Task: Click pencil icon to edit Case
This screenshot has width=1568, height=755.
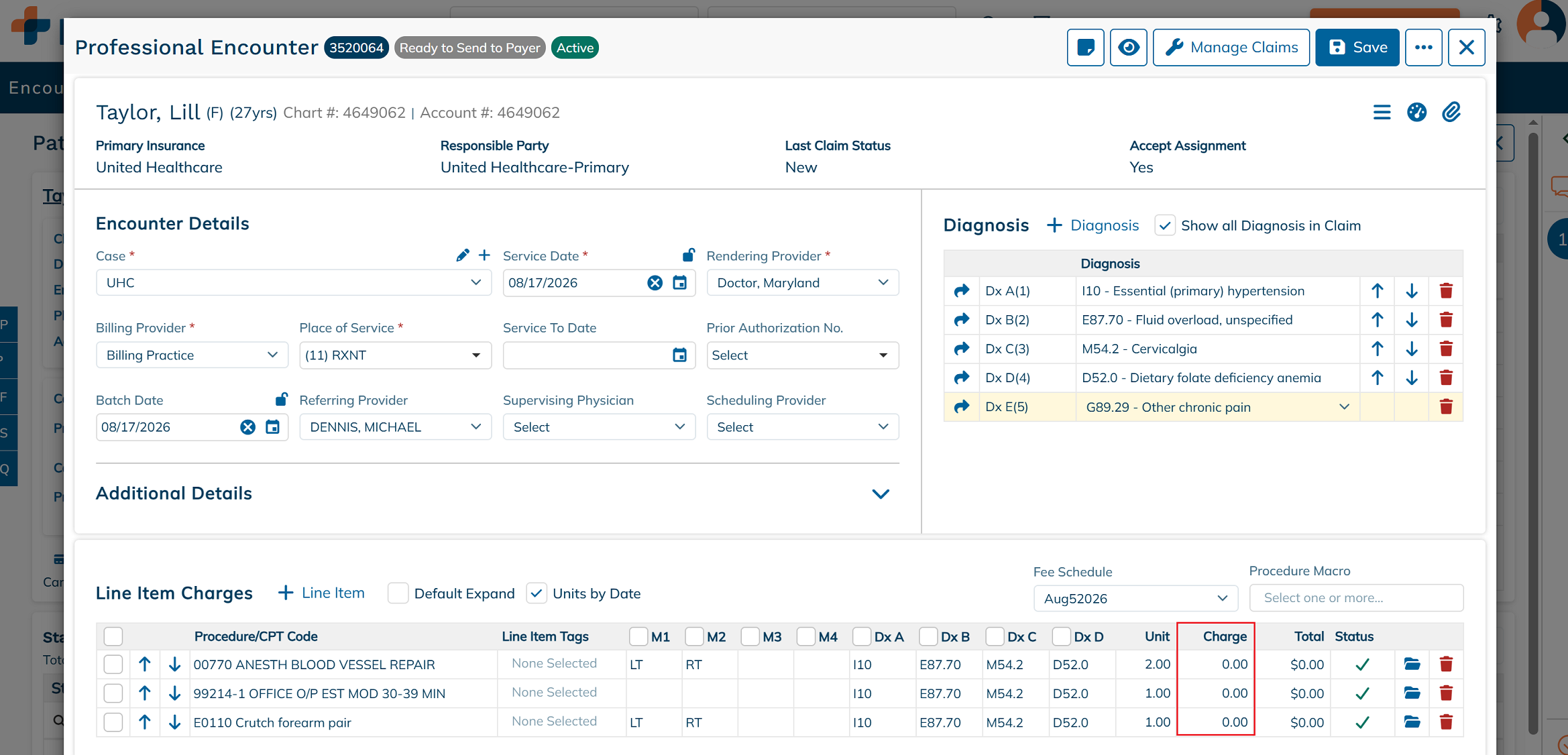Action: tap(462, 255)
